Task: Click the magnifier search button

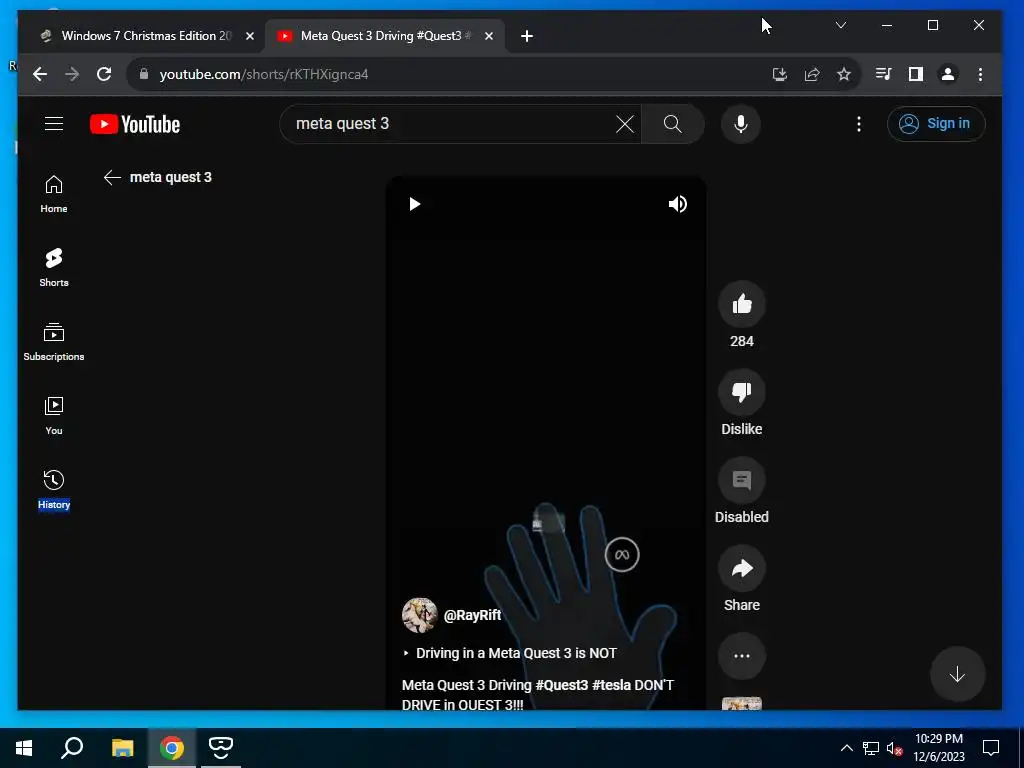Action: coord(673,124)
